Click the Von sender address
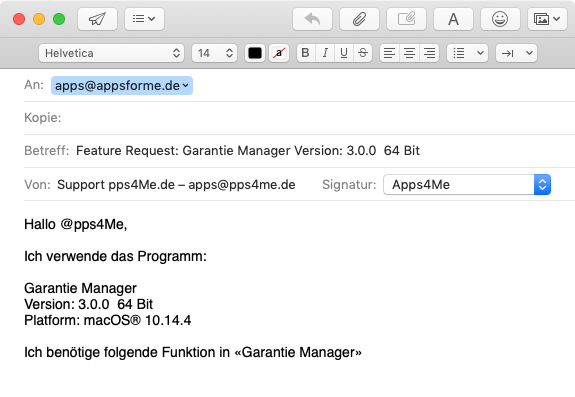Viewport: 575px width, 397px height. 176,184
